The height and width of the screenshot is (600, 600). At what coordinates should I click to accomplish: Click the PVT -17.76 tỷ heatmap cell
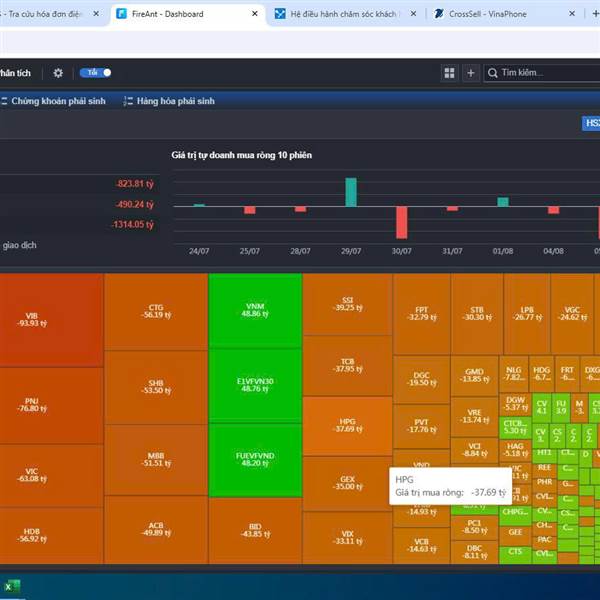(x=421, y=426)
